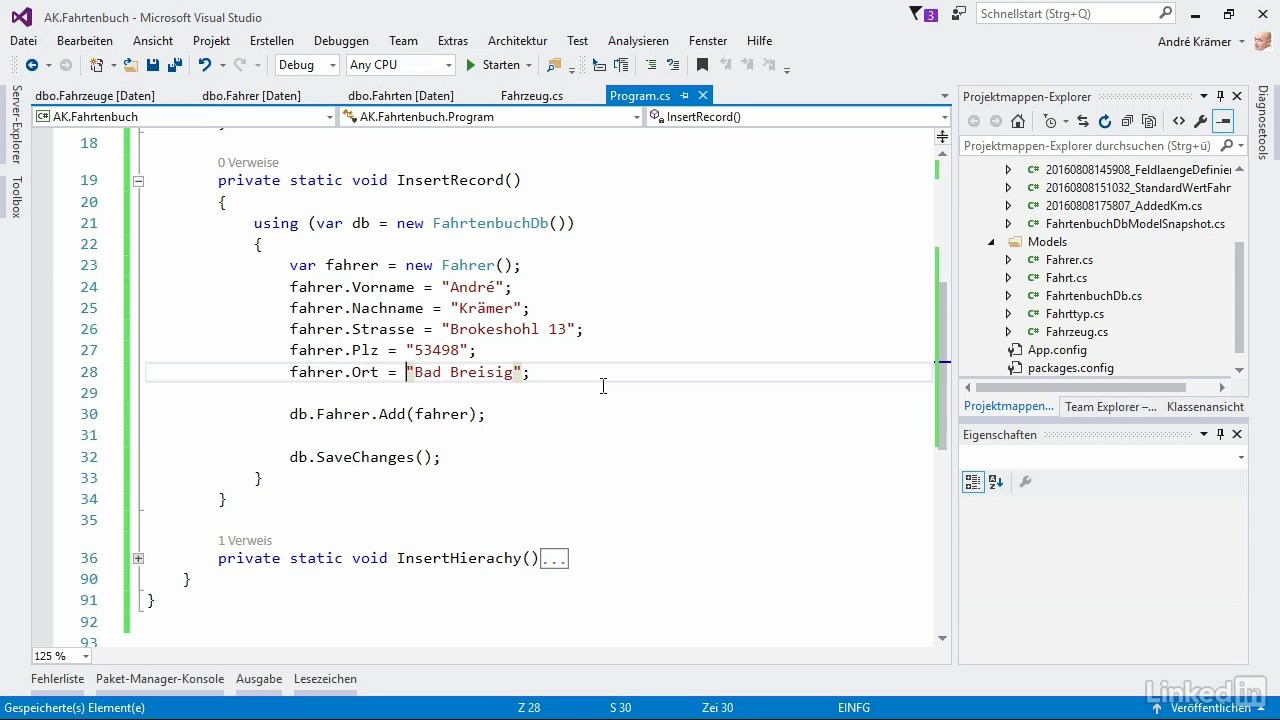Save the current file with the disk icon
The width and height of the screenshot is (1280, 720).
153,65
